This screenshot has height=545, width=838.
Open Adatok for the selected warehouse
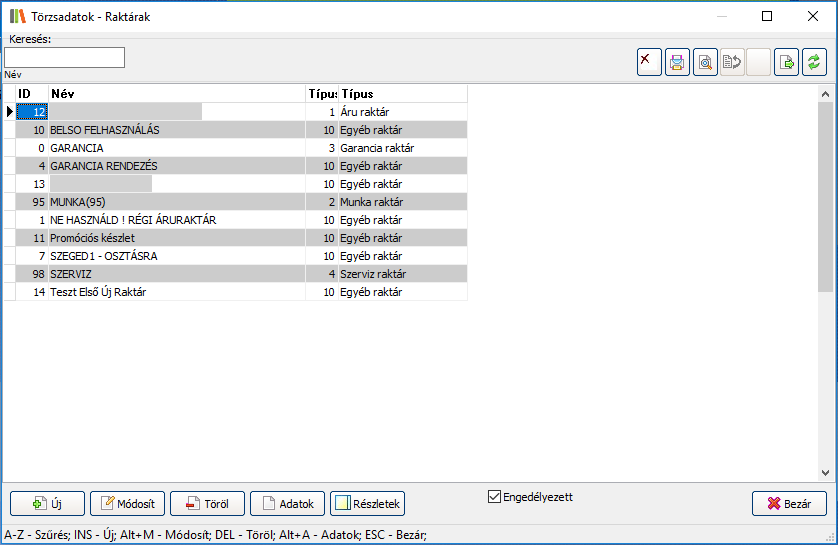tap(287, 504)
